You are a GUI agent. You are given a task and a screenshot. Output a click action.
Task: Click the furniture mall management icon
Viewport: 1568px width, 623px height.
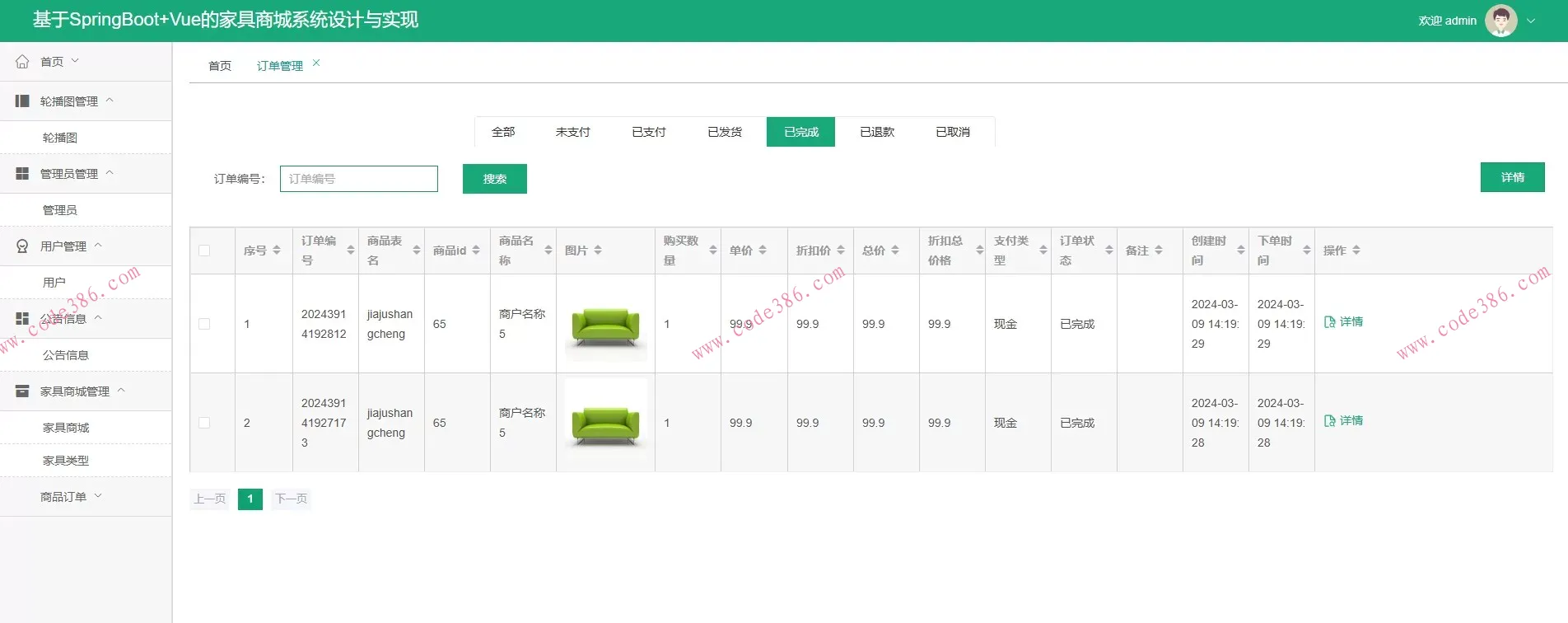[22, 391]
